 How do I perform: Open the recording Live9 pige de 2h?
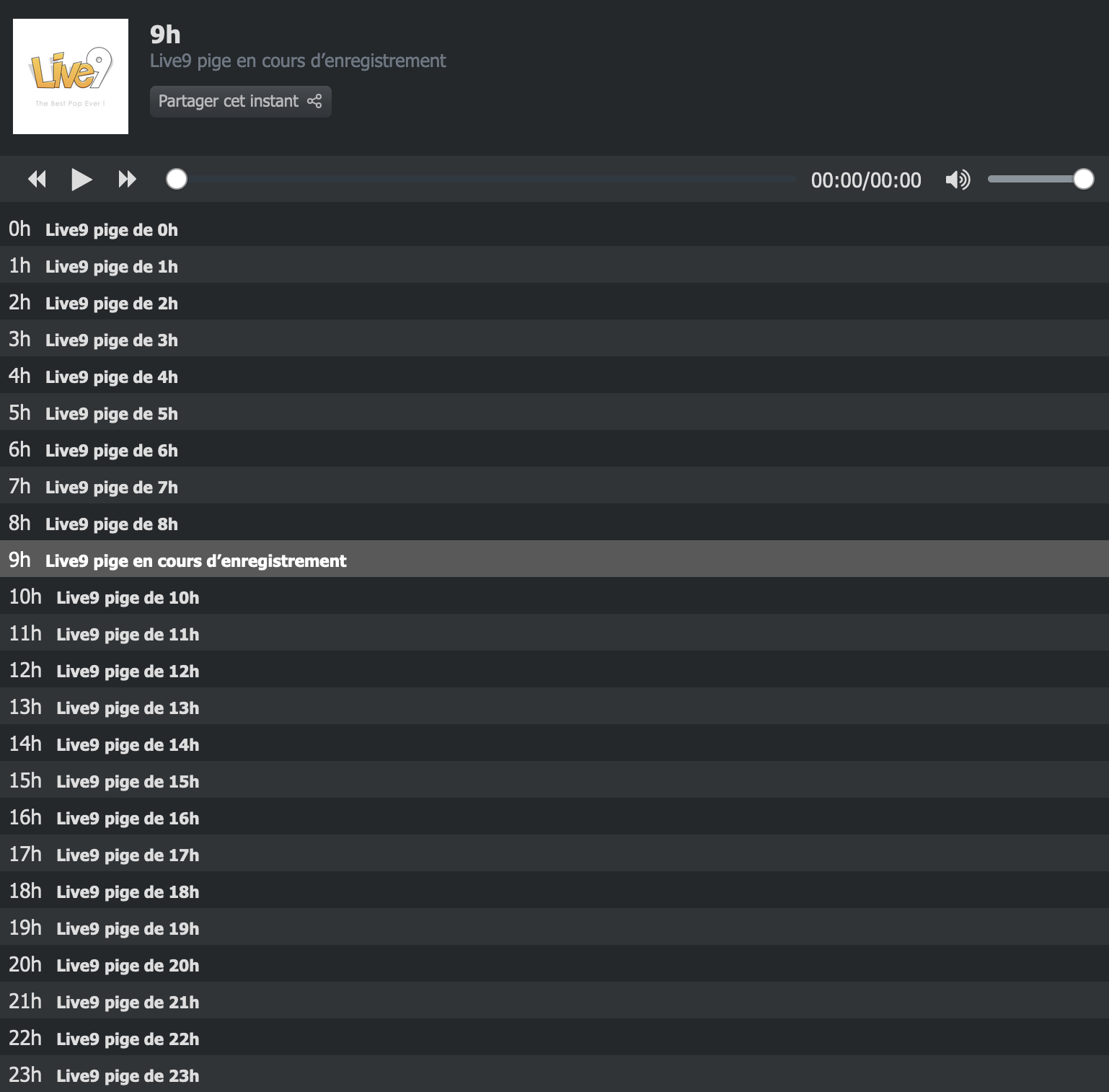click(554, 301)
